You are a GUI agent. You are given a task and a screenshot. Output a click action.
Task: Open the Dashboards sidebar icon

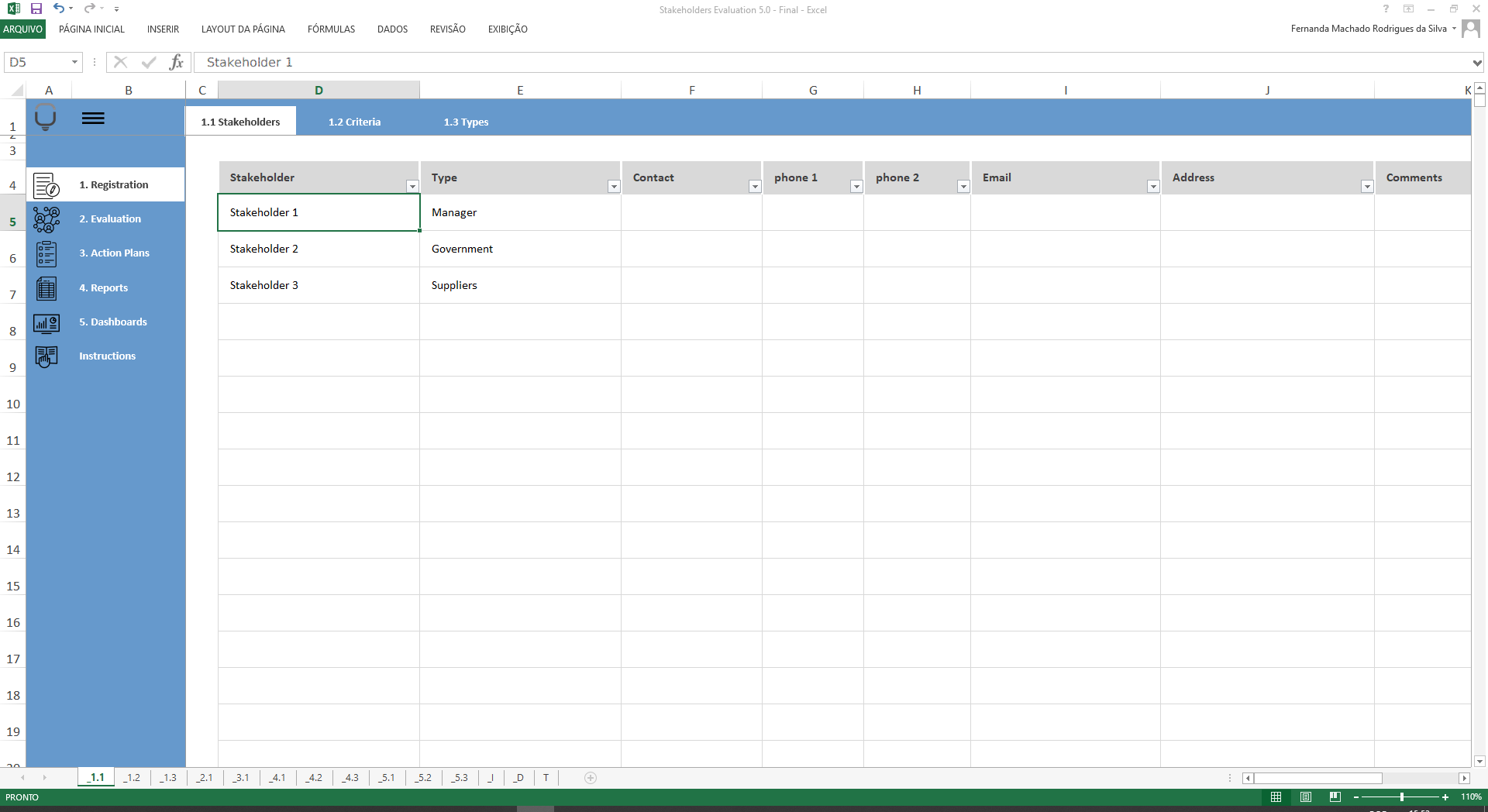coord(46,322)
